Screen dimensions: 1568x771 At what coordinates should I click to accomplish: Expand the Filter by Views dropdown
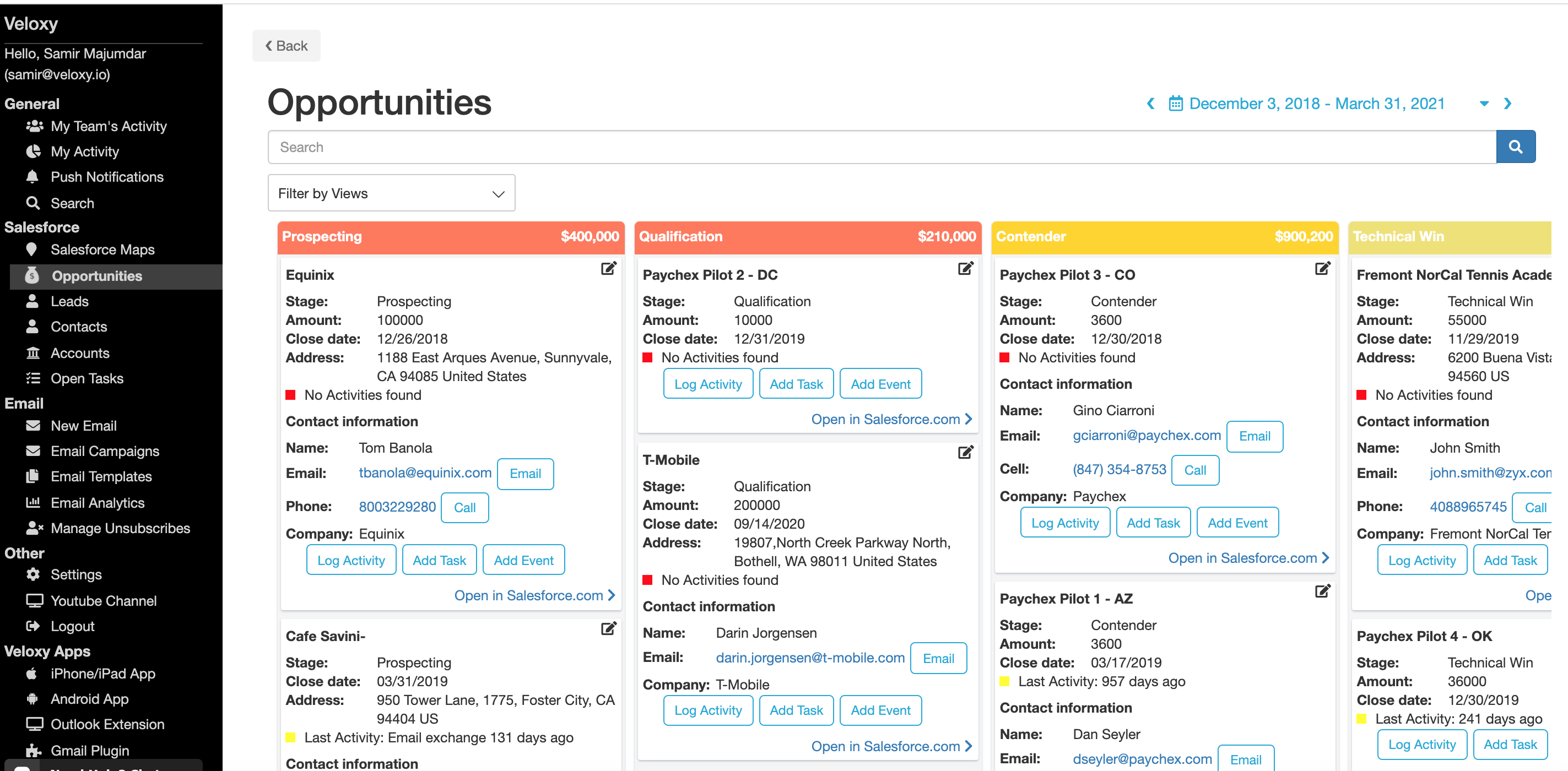pyautogui.click(x=391, y=193)
